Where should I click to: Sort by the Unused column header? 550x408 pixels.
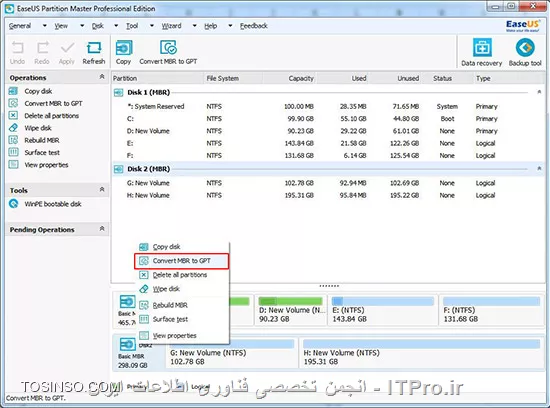click(396, 78)
